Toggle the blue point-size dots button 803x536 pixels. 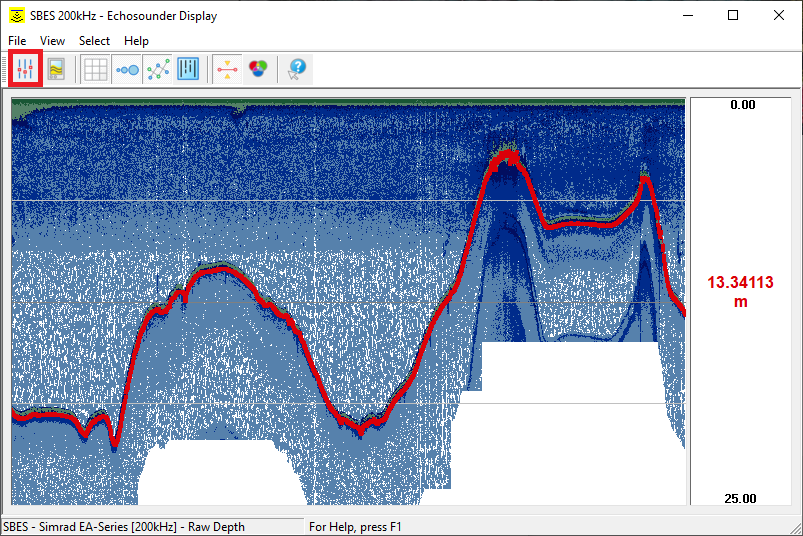[x=127, y=70]
